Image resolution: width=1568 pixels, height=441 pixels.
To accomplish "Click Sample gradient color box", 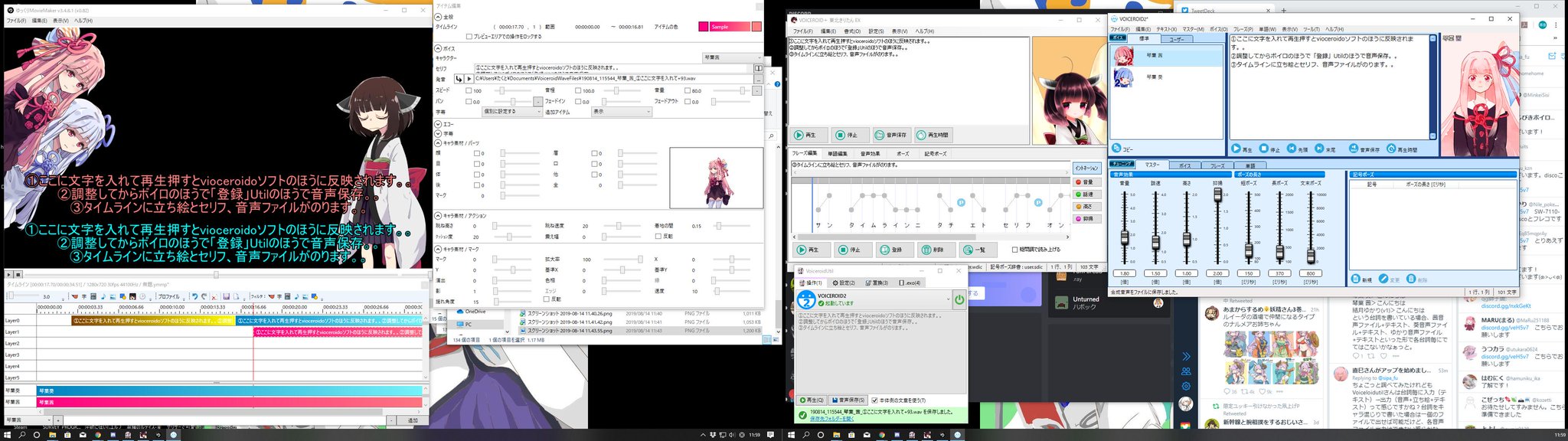I will pos(729,27).
